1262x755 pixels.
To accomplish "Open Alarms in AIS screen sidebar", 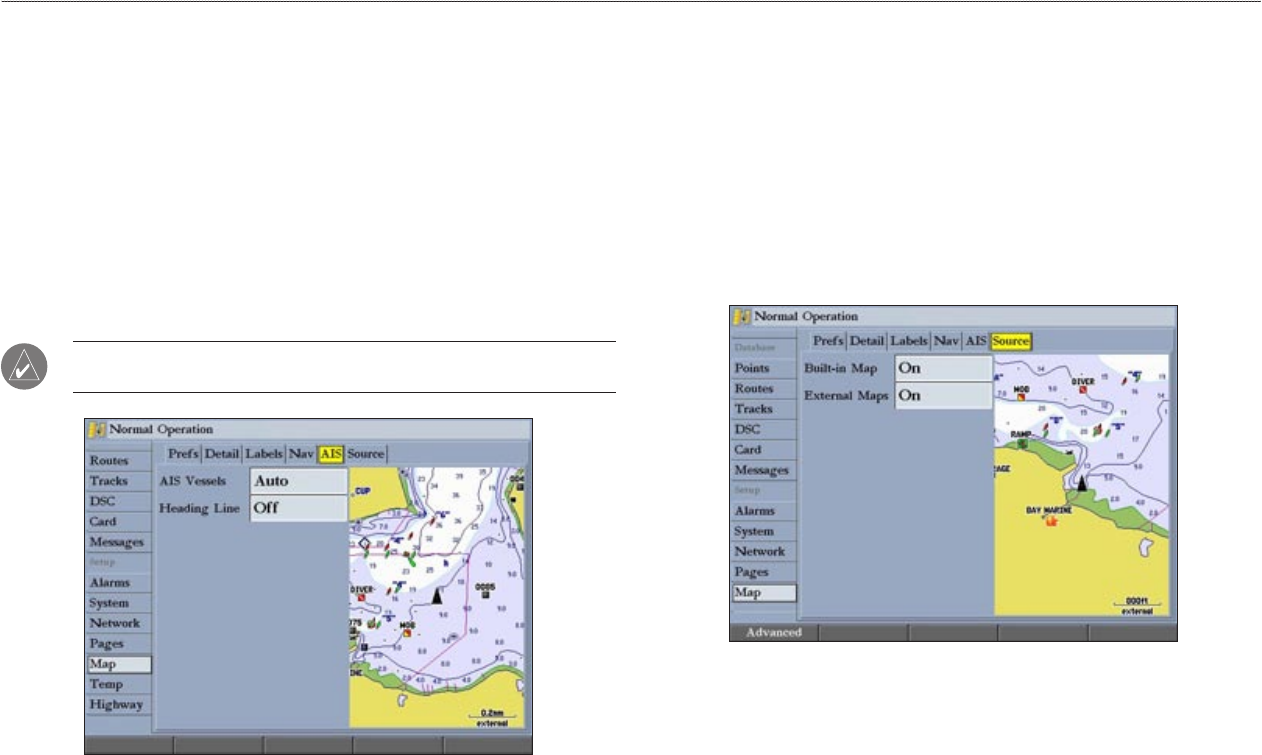I will [x=119, y=582].
